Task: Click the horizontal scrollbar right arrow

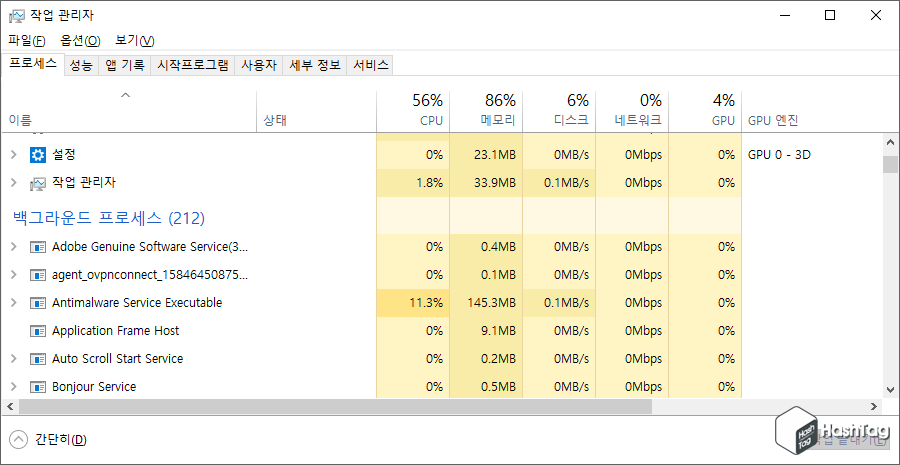Action: (874, 406)
